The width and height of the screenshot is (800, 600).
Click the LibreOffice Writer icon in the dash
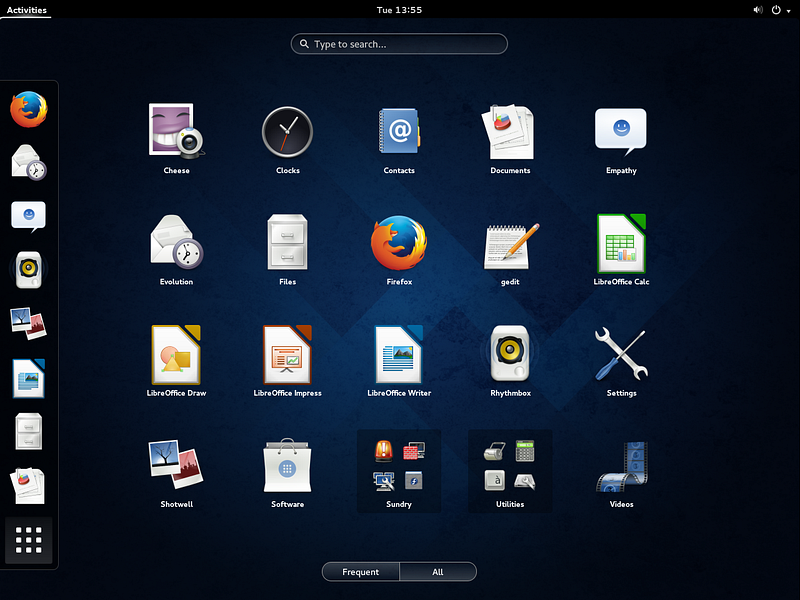pos(29,378)
